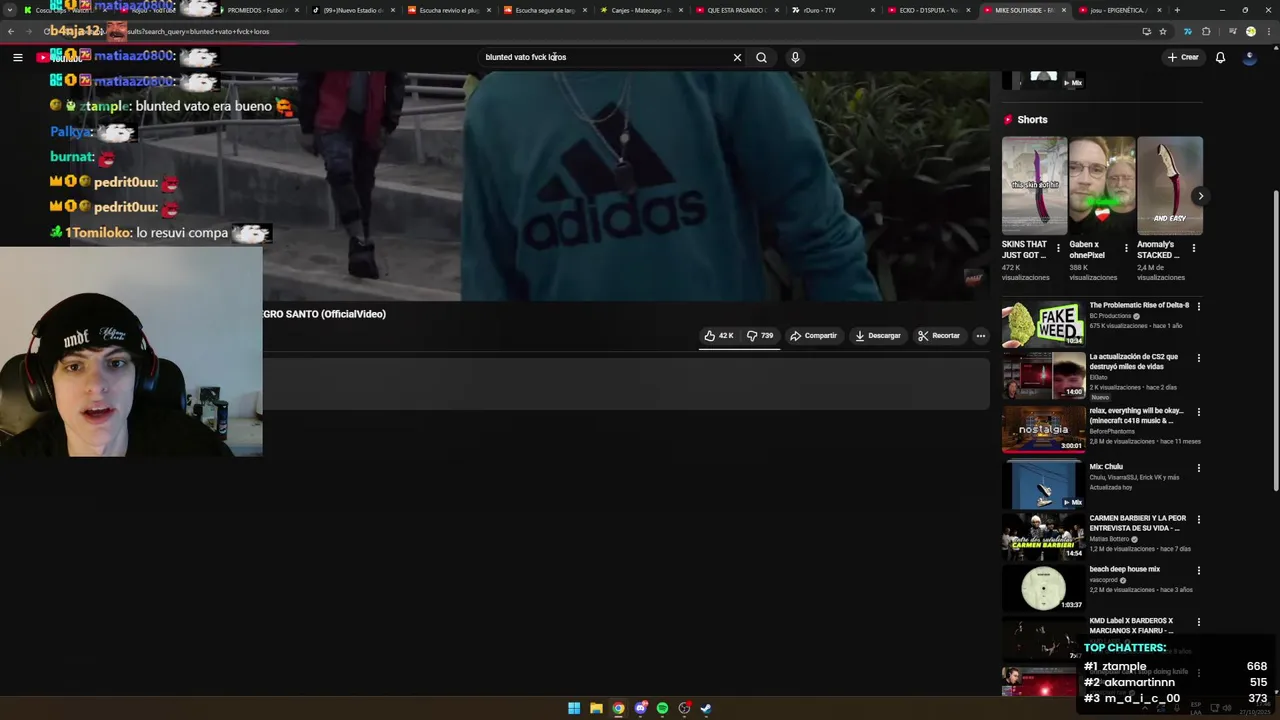Viewport: 1280px width, 720px height.
Task: Open Spotify from the taskbar
Action: tap(662, 708)
